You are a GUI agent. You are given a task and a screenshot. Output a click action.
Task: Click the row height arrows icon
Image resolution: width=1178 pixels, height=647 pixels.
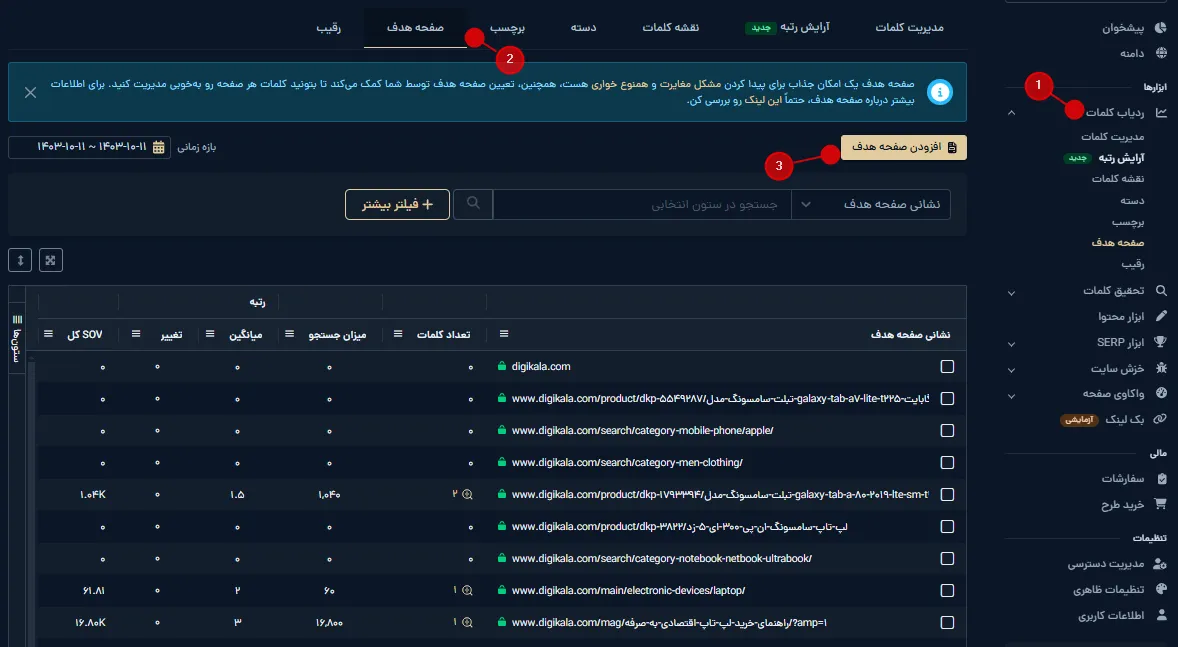[x=20, y=260]
